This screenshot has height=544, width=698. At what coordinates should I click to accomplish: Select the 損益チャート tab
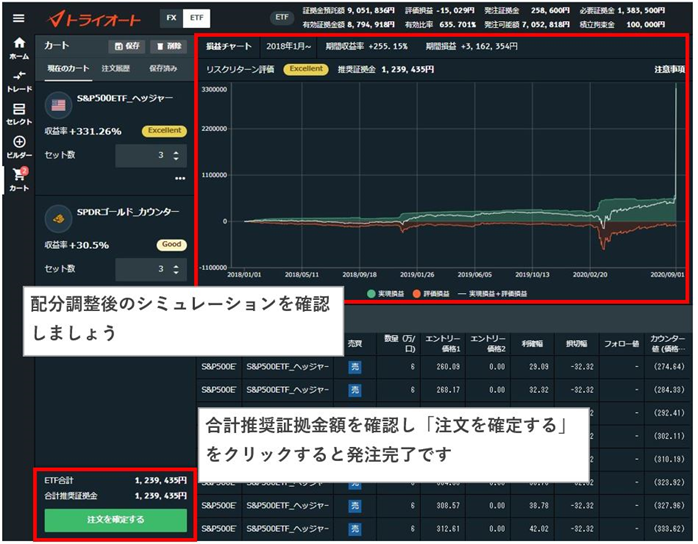click(229, 46)
